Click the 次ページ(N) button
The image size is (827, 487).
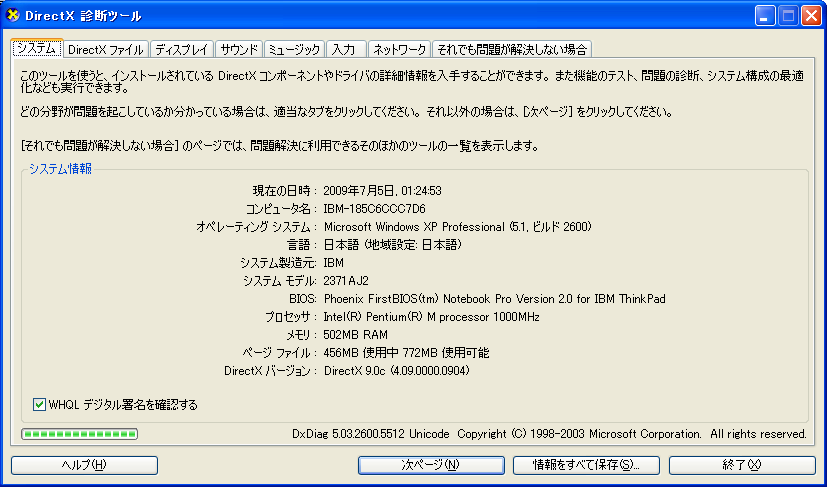pyautogui.click(x=431, y=465)
